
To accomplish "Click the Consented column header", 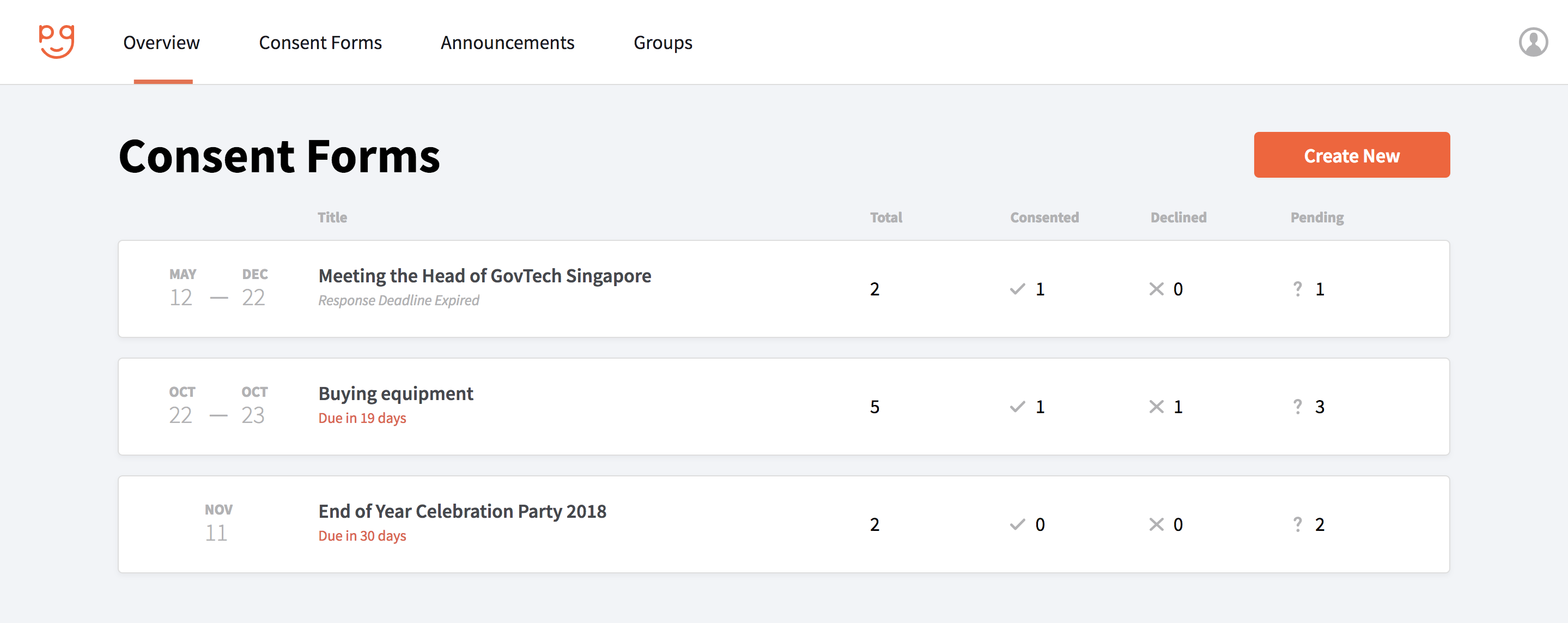I will (x=1044, y=217).
